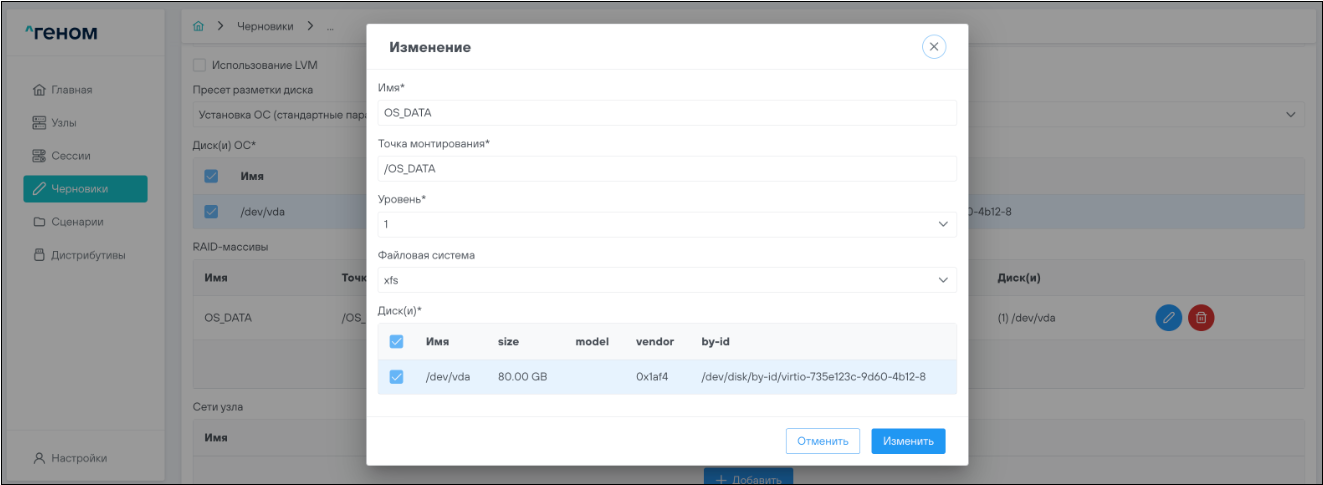
Task: Expand the Уровень dropdown
Action: pyautogui.click(x=667, y=224)
